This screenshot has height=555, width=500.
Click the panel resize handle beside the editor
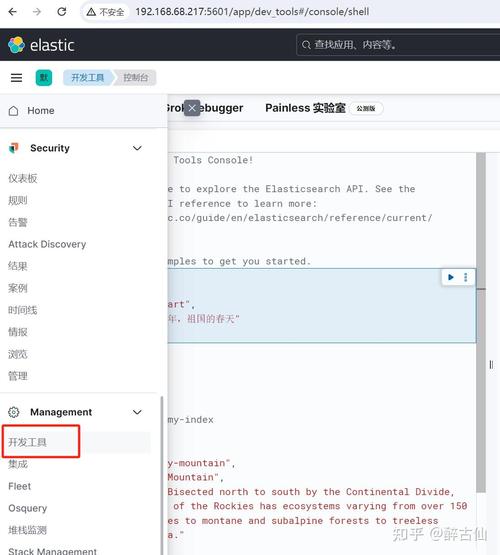pyautogui.click(x=491, y=365)
